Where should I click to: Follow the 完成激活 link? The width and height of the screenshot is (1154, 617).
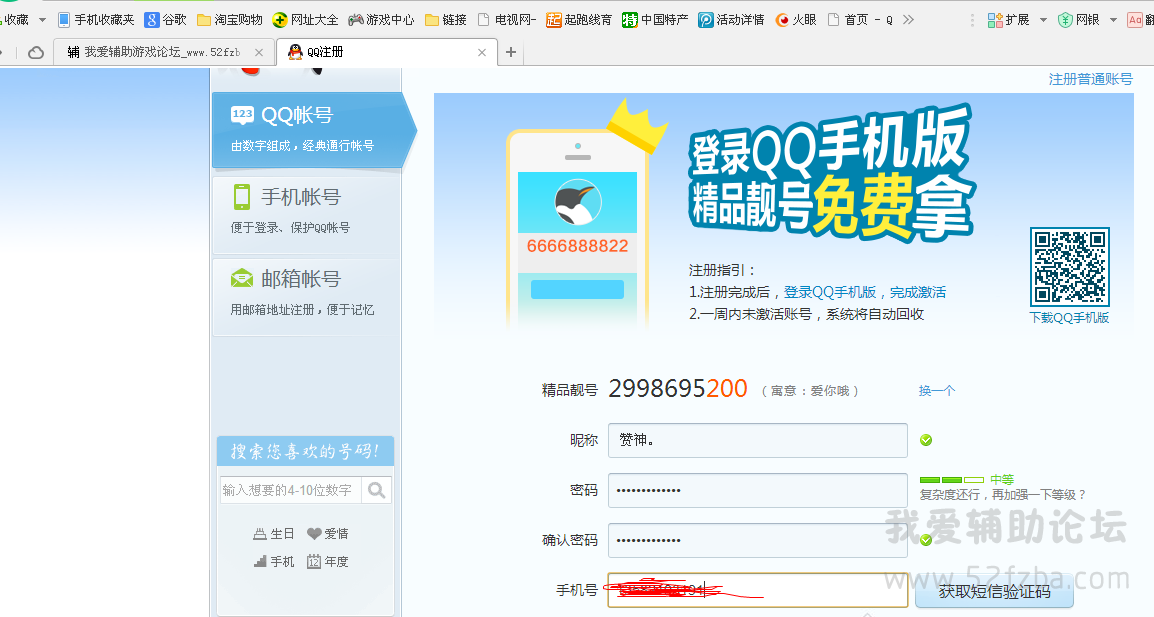click(x=918, y=292)
